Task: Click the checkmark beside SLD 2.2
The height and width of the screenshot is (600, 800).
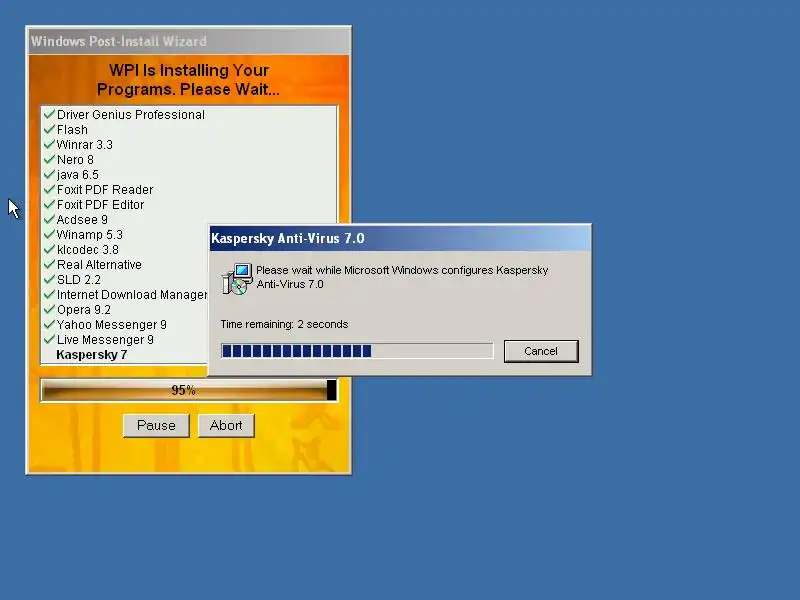Action: click(x=49, y=279)
